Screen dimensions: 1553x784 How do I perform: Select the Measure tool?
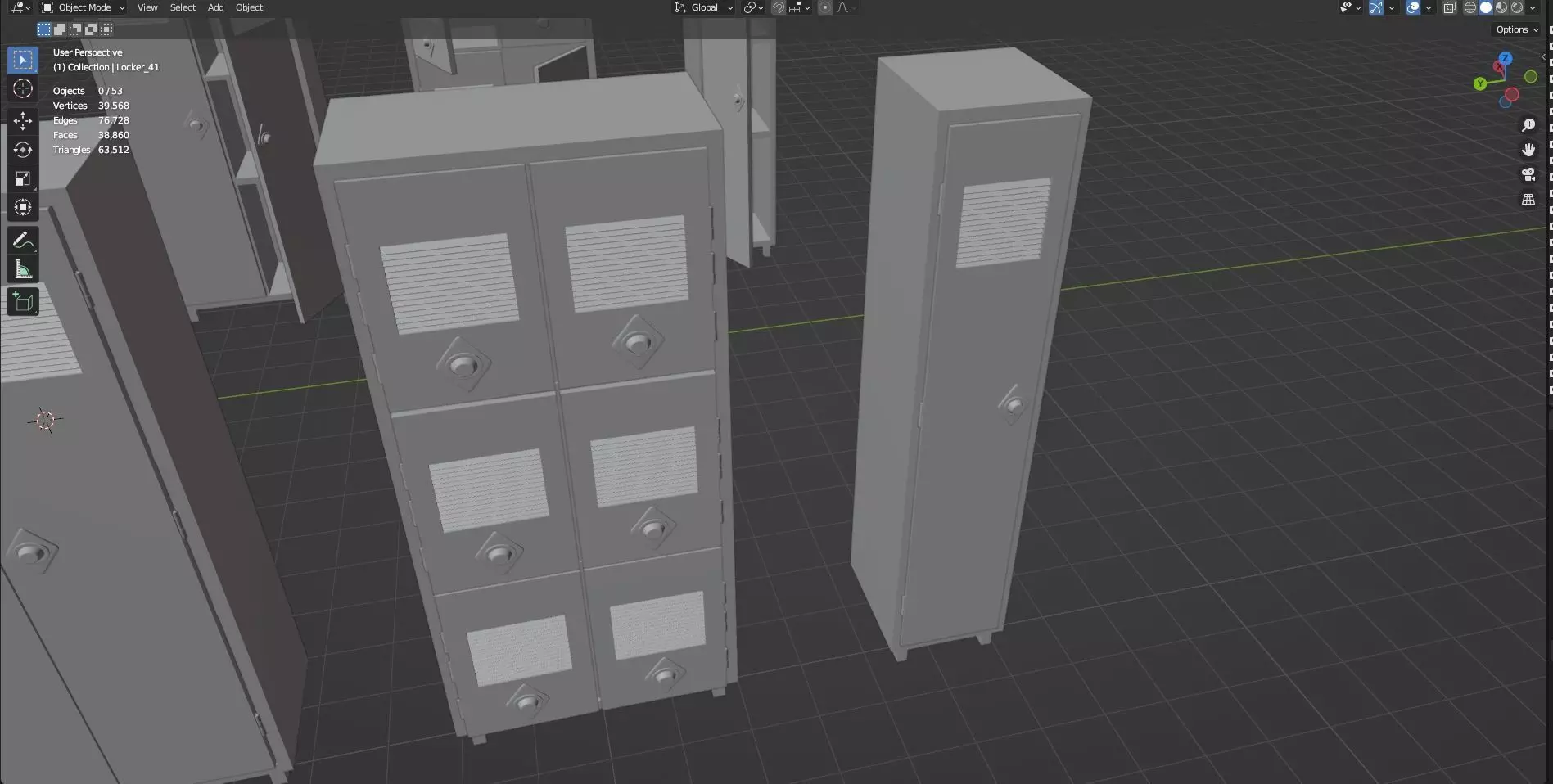coord(23,269)
